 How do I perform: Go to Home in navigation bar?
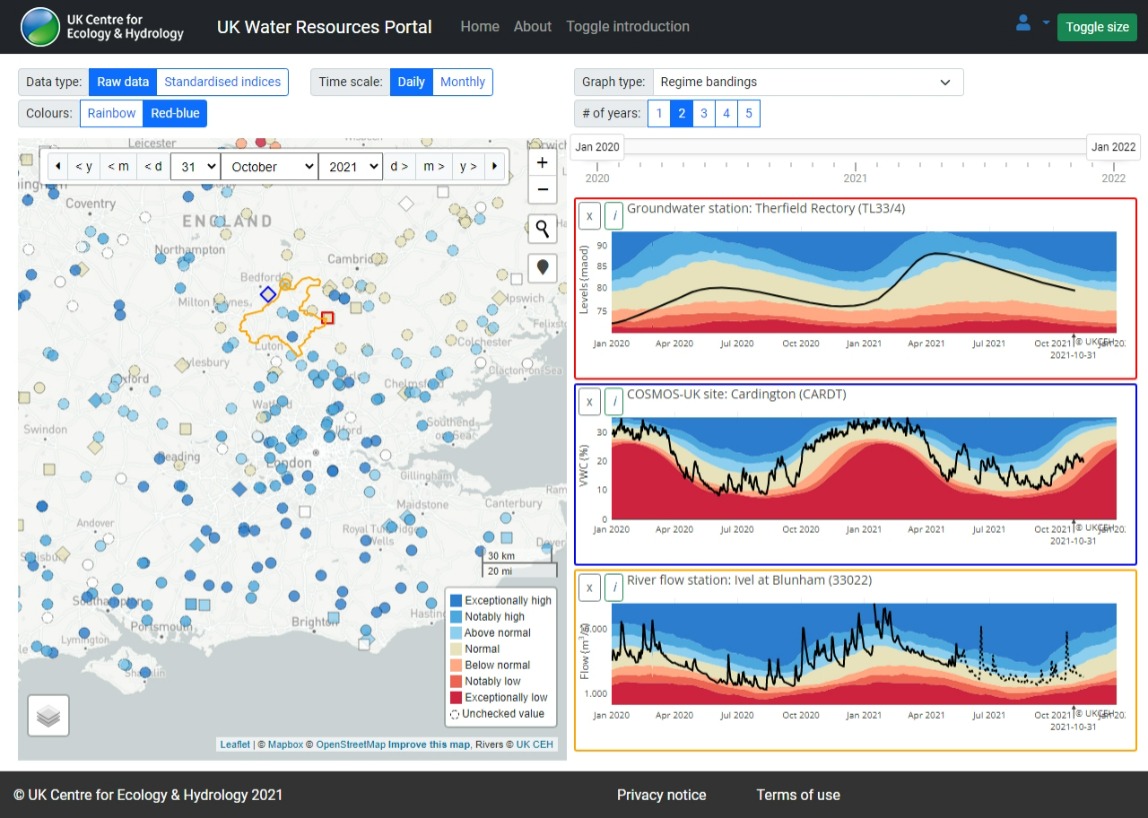[480, 26]
